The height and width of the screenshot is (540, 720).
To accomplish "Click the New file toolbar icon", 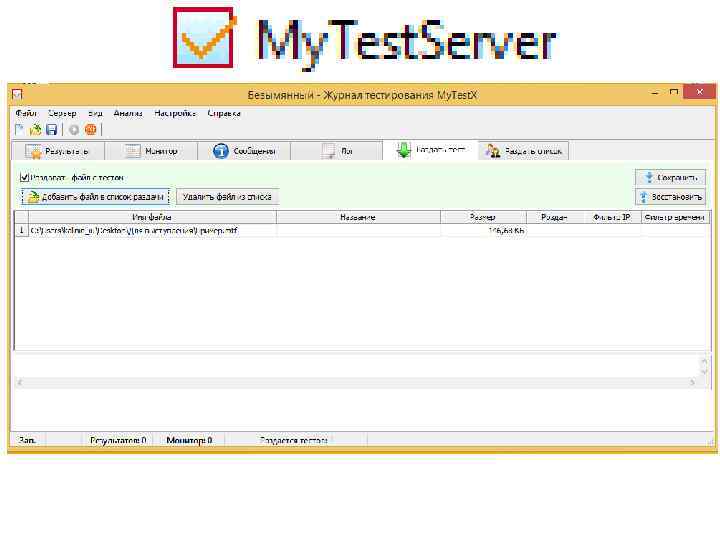I will click(x=19, y=130).
